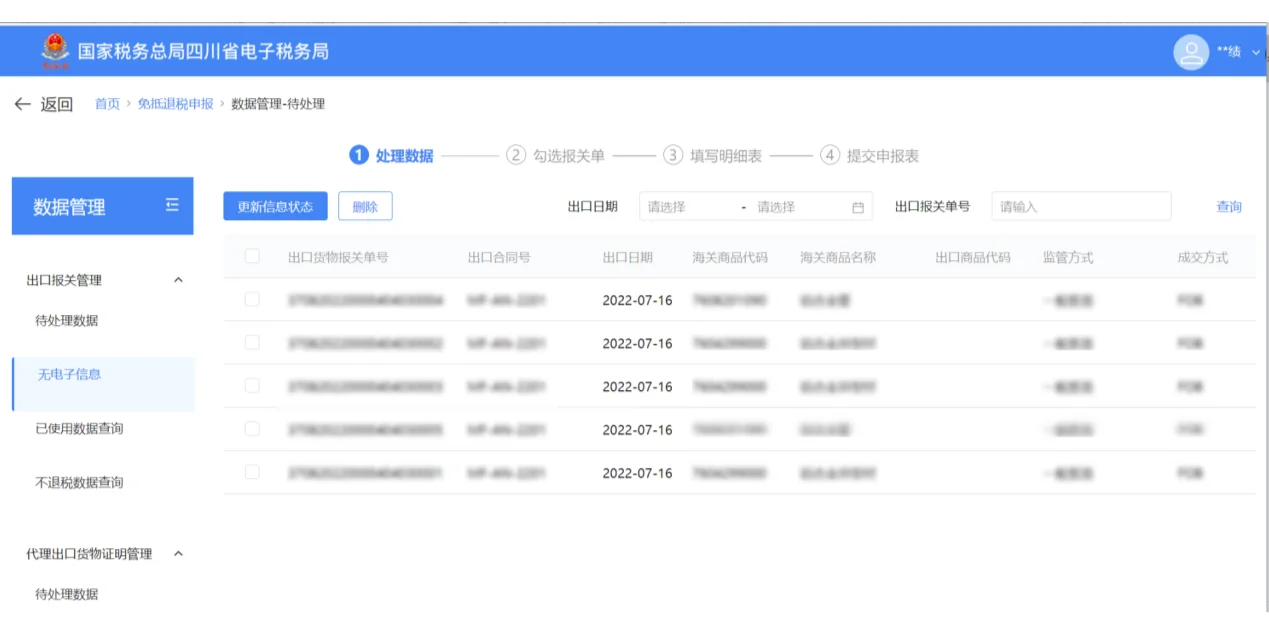
Task: Check the select-all checkbox in table header
Action: tap(252, 255)
